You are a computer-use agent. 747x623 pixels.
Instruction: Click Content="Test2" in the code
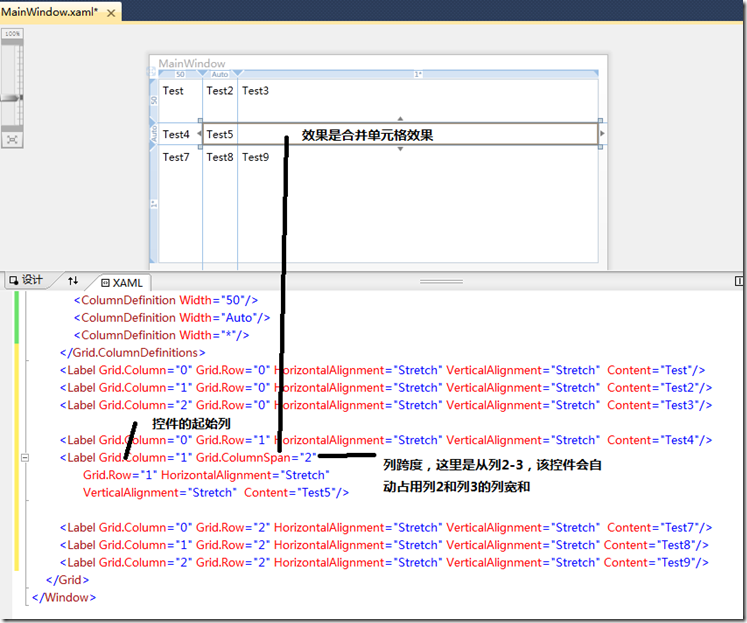[655, 388]
